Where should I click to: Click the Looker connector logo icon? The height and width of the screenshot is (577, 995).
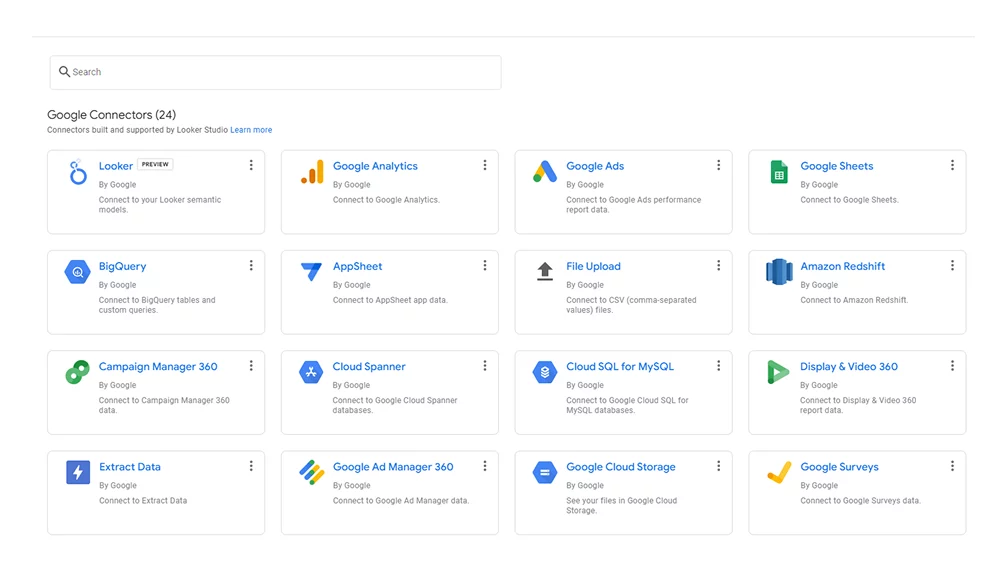pyautogui.click(x=77, y=172)
